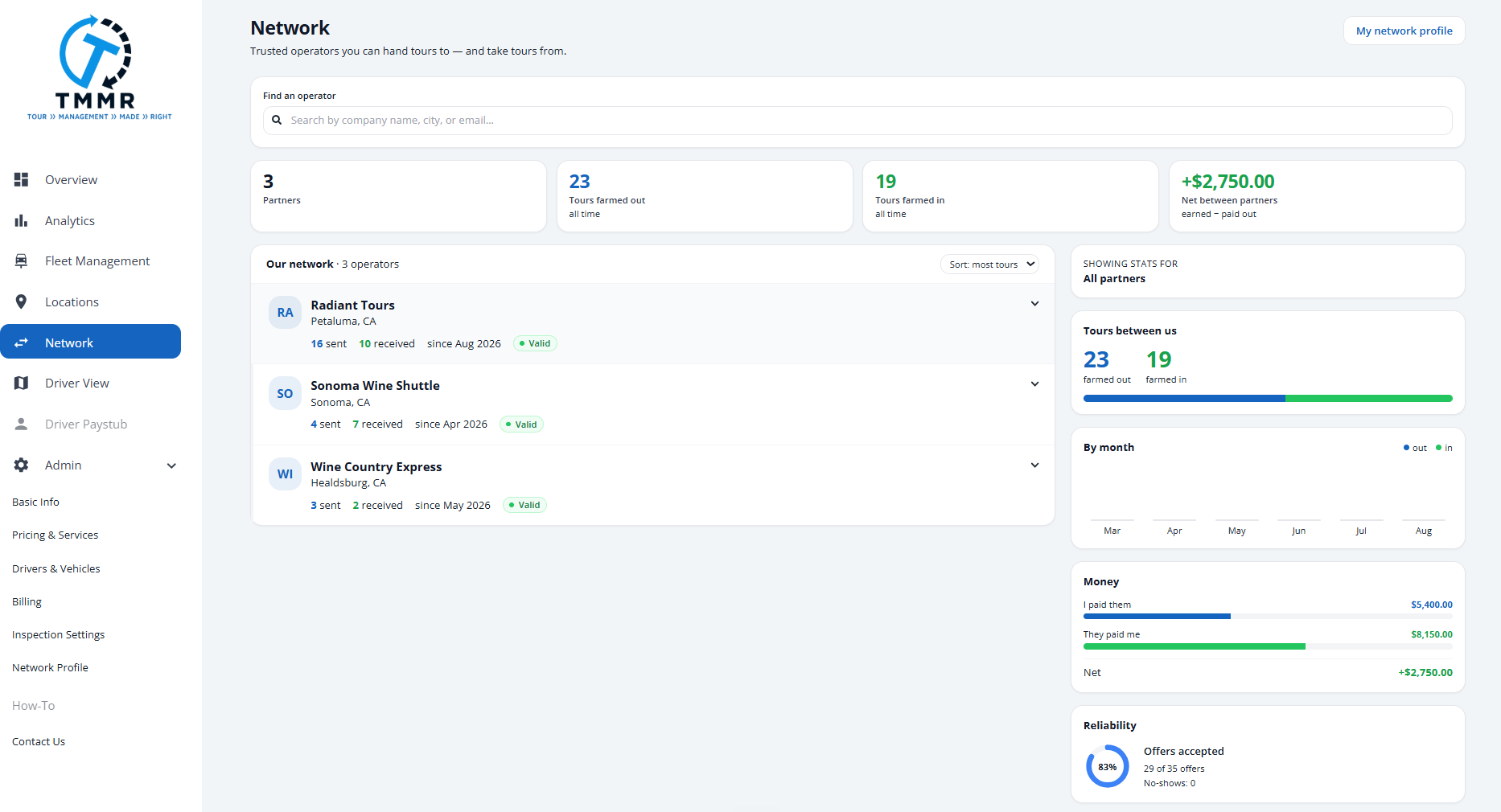Click the search magnifier icon
Image resolution: width=1501 pixels, height=812 pixels.
(277, 120)
